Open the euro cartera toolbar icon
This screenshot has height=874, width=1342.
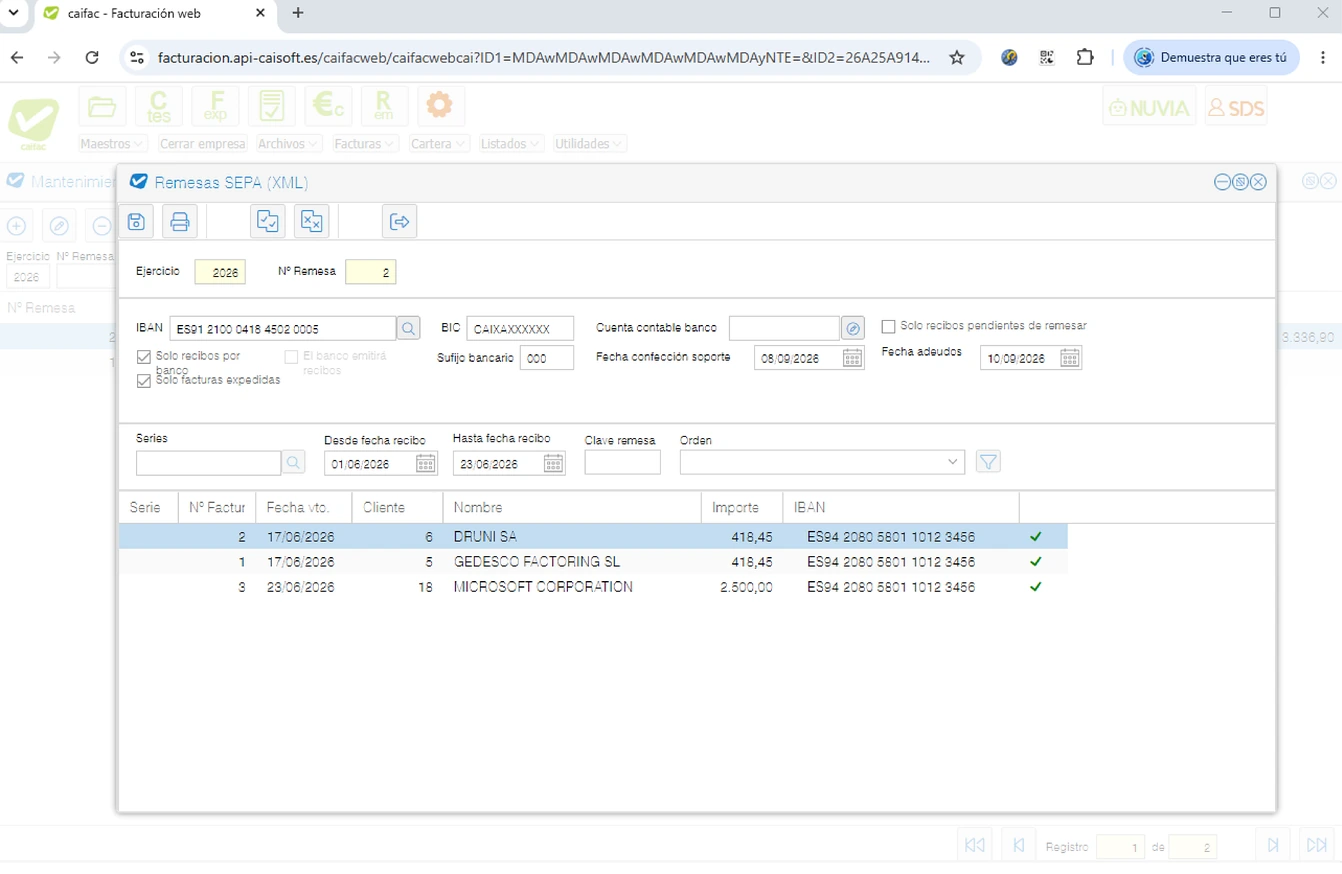click(x=328, y=106)
